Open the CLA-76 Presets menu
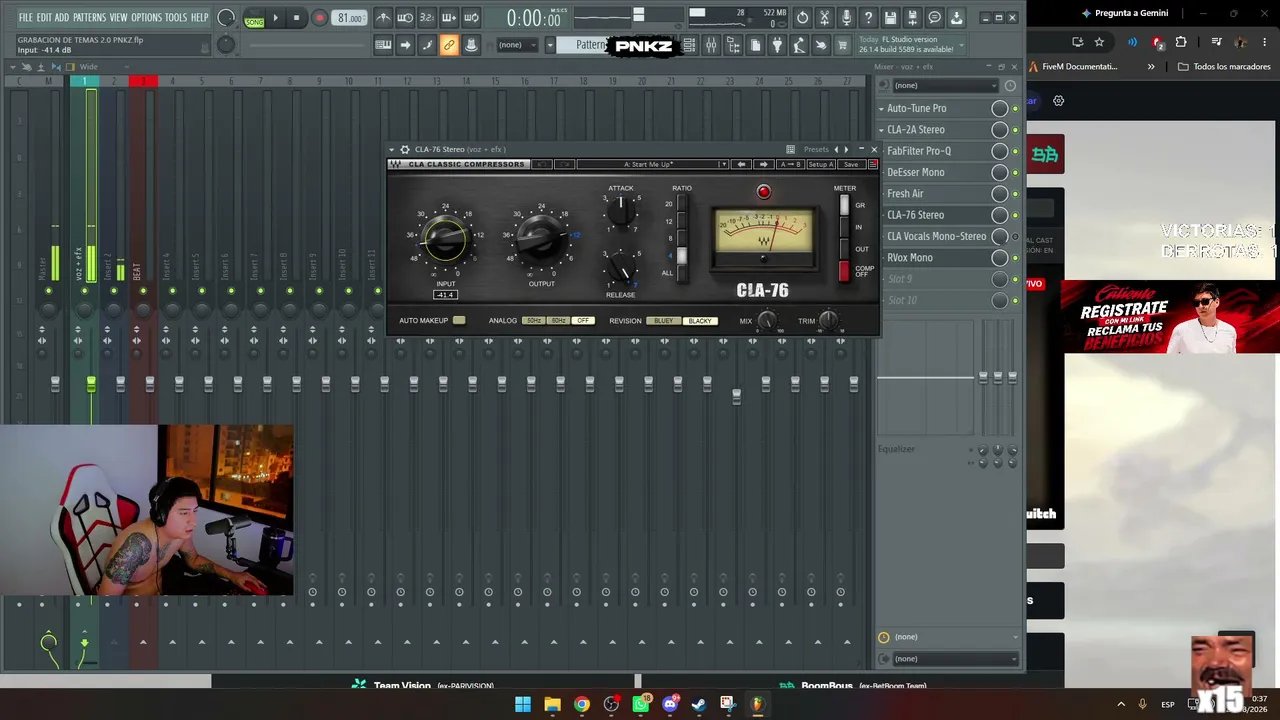The width and height of the screenshot is (1280, 720). click(816, 150)
